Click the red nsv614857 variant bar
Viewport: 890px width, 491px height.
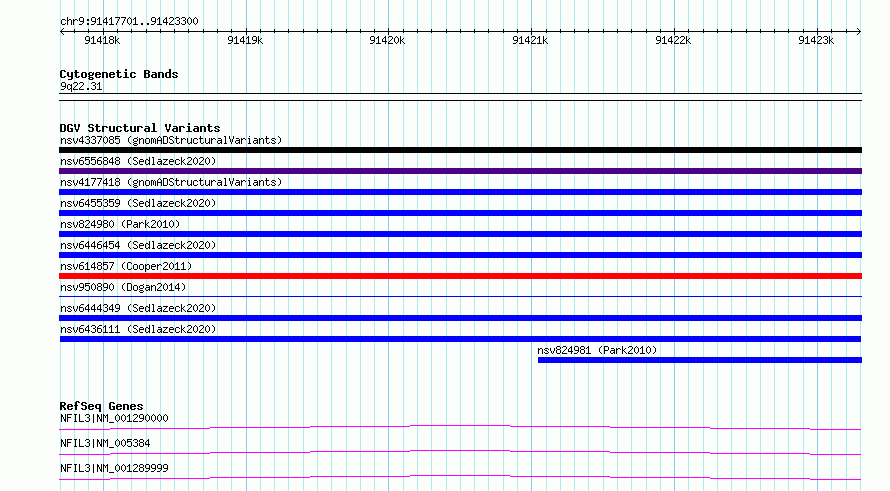[x=460, y=276]
